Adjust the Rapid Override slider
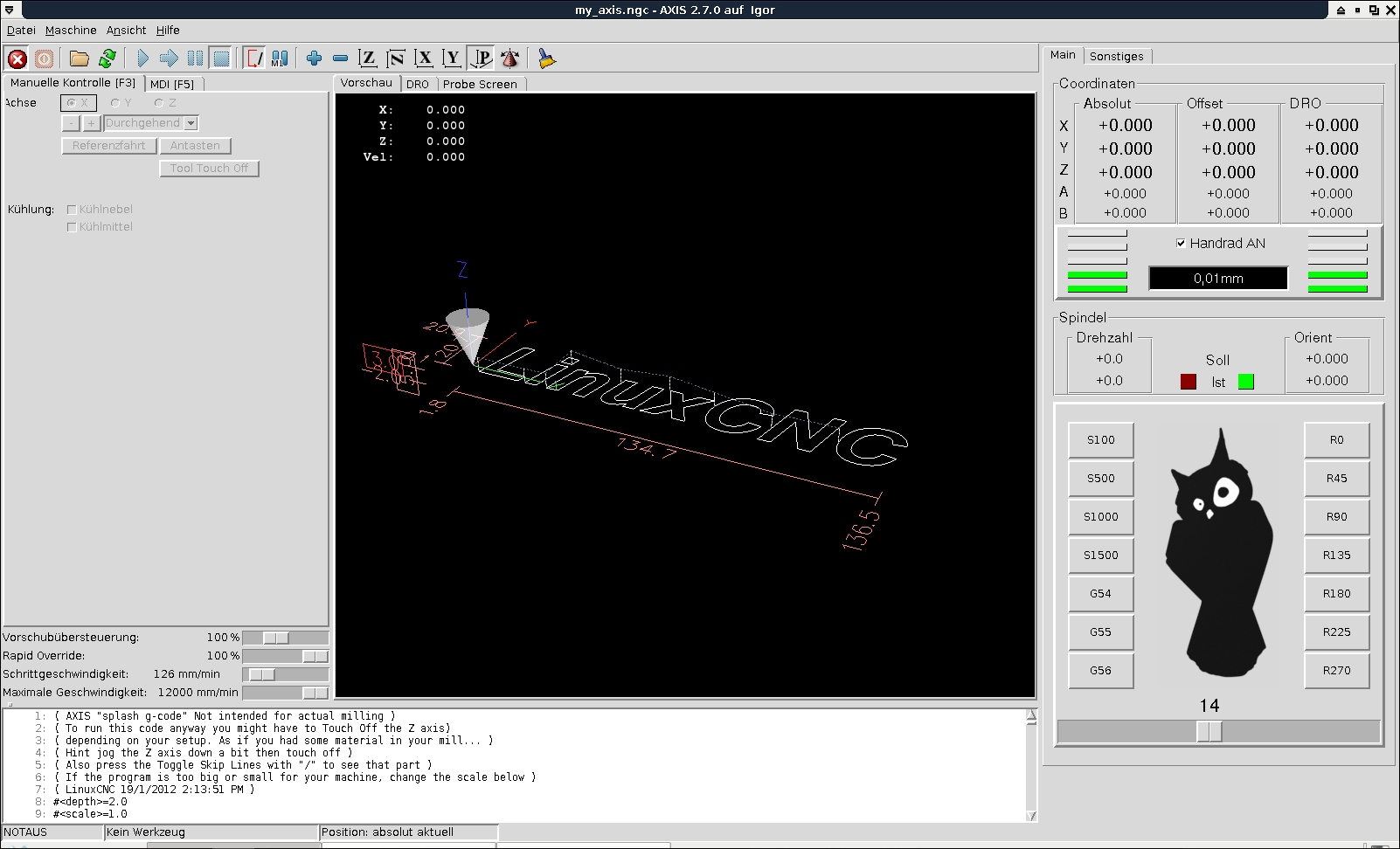The image size is (1400, 849). coord(285,656)
